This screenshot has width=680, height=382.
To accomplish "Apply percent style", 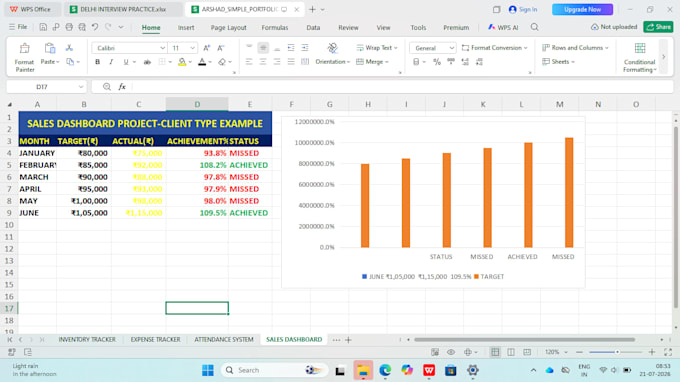I will tap(437, 62).
